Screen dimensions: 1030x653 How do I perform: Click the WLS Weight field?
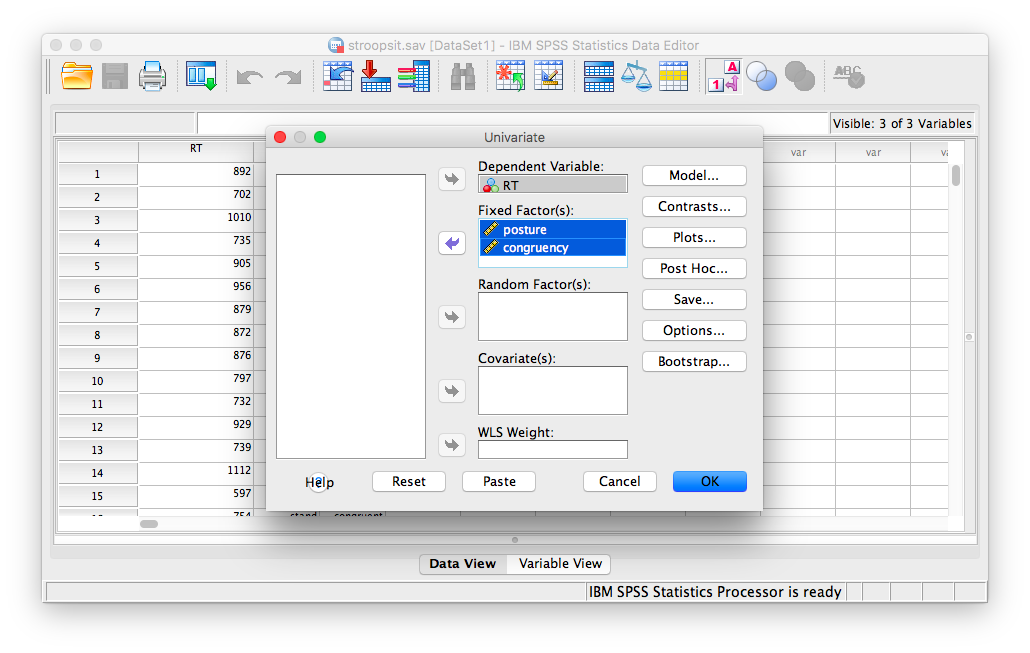(x=552, y=449)
